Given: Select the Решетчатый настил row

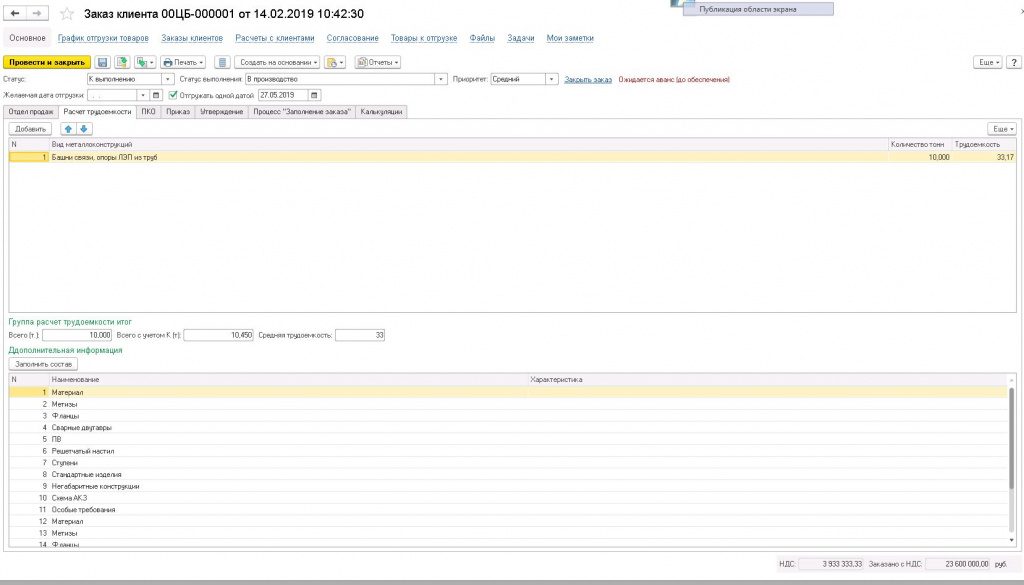Looking at the screenshot, I should [x=508, y=451].
